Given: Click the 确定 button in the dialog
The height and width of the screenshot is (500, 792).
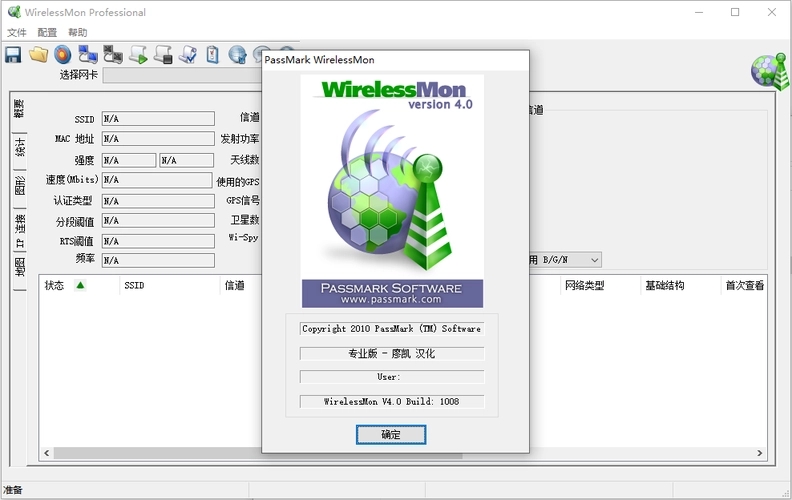Looking at the screenshot, I should coord(391,434).
